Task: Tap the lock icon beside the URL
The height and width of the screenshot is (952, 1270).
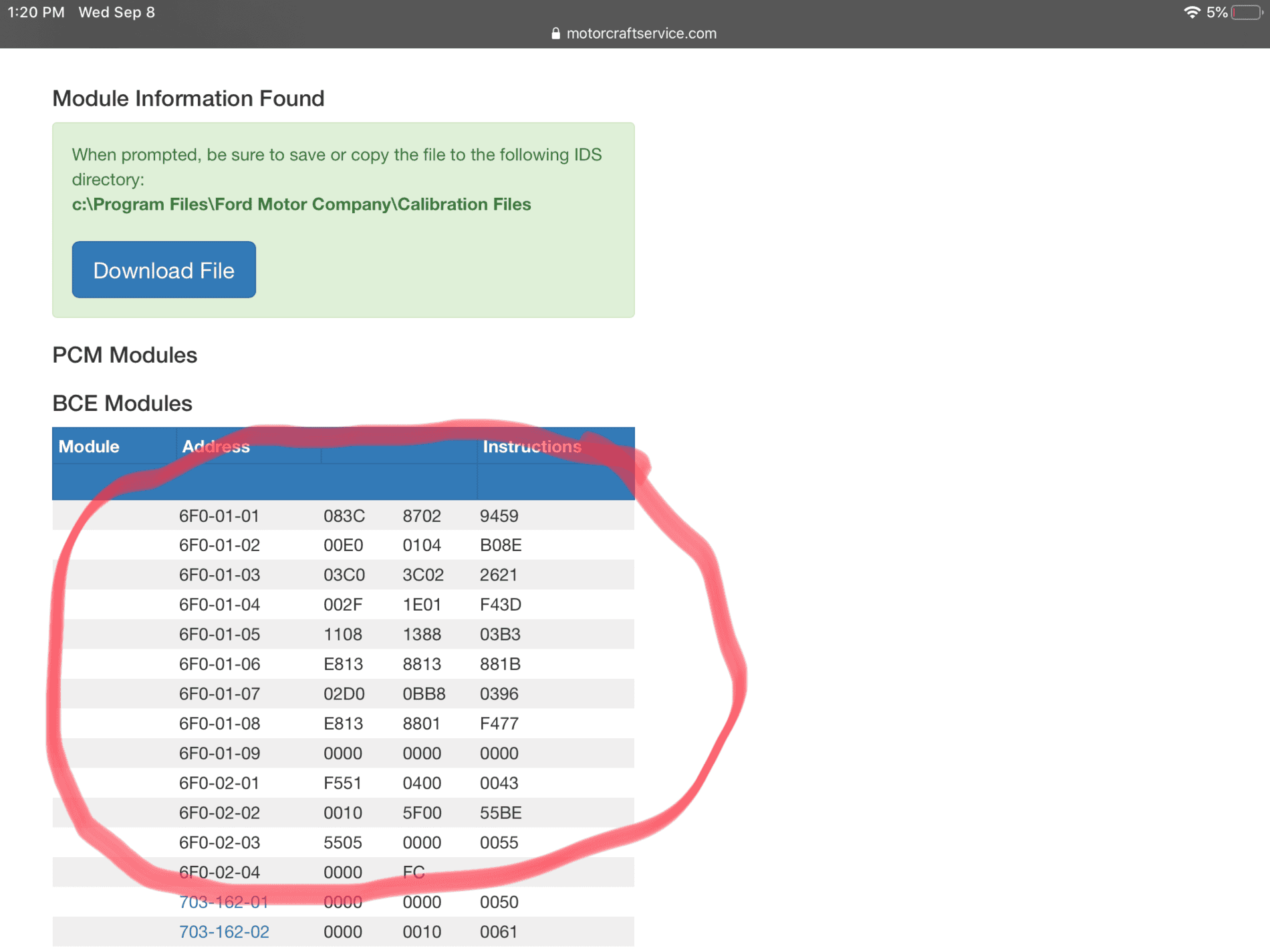Action: pyautogui.click(x=555, y=33)
